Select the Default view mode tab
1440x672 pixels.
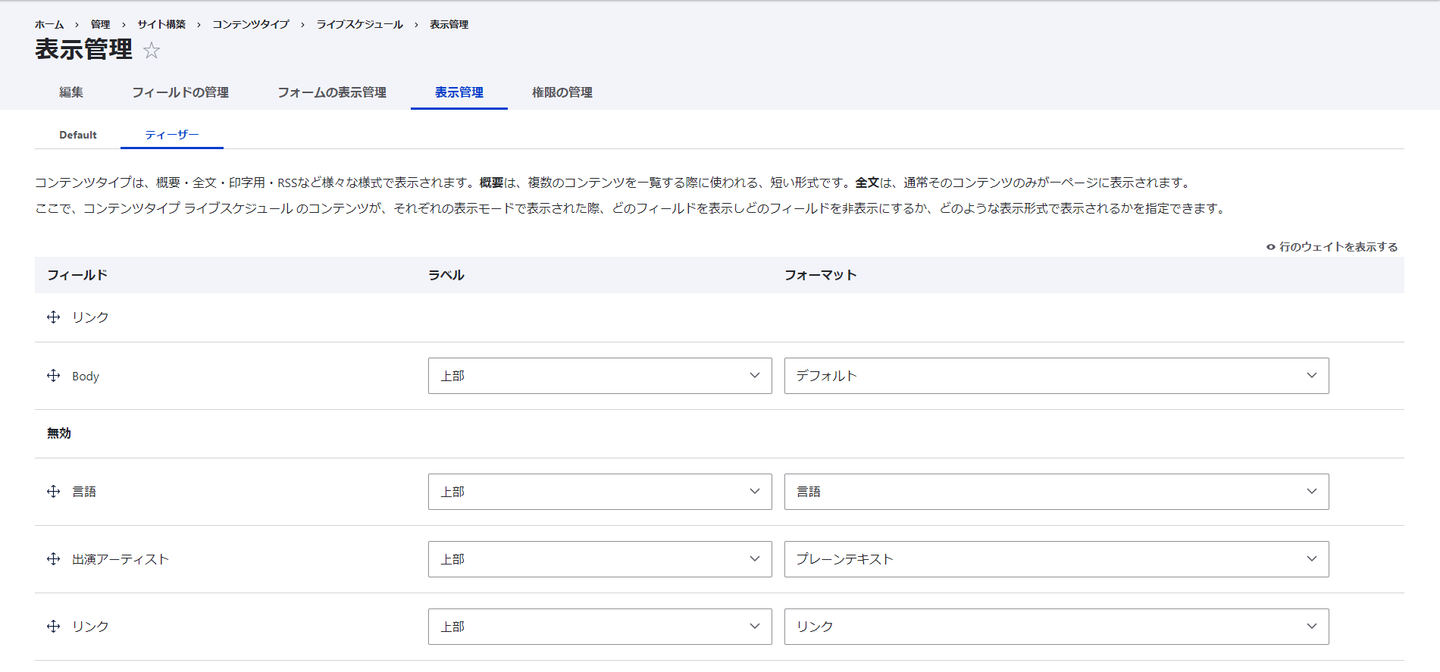(78, 135)
